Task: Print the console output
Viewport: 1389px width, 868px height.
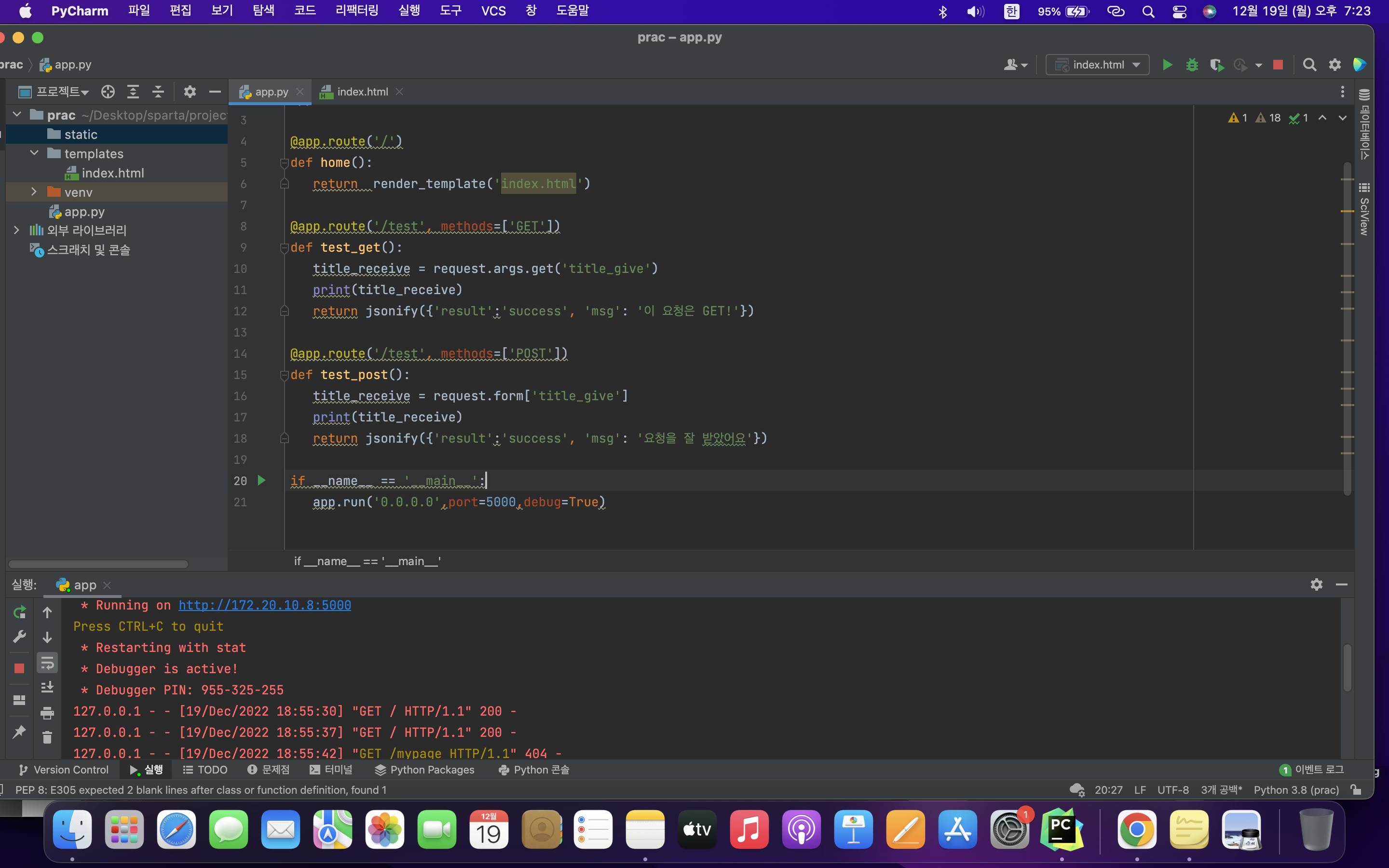Action: 47,713
